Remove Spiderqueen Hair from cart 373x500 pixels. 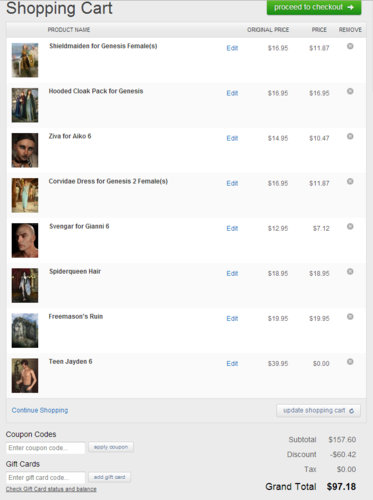click(x=350, y=271)
